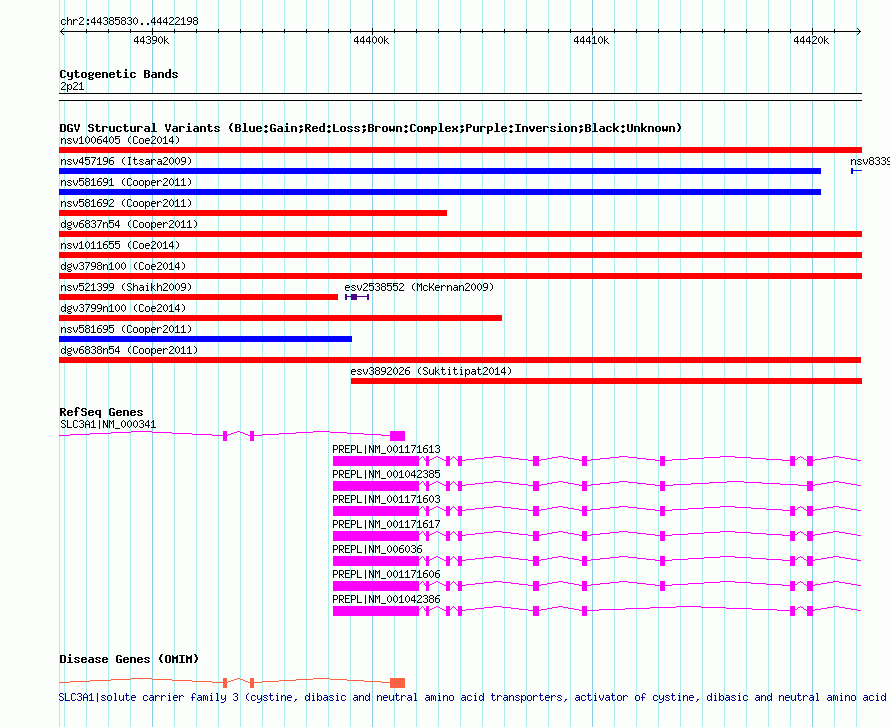
Task: Click the magenta SLC3A1 gene model in RefSeq
Action: (232, 435)
